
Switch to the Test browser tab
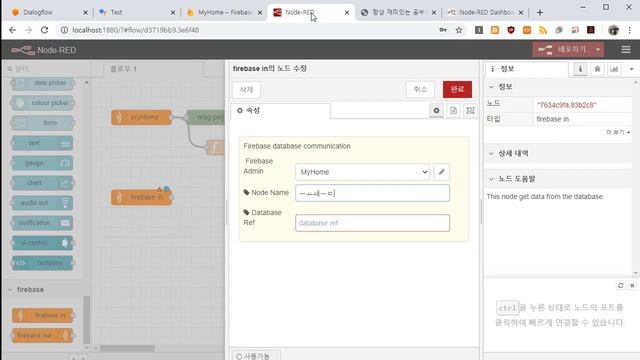point(136,12)
